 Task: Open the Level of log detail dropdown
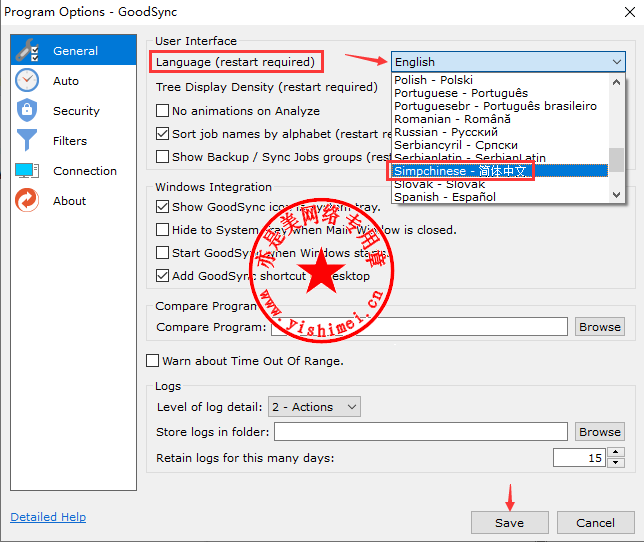tap(314, 407)
